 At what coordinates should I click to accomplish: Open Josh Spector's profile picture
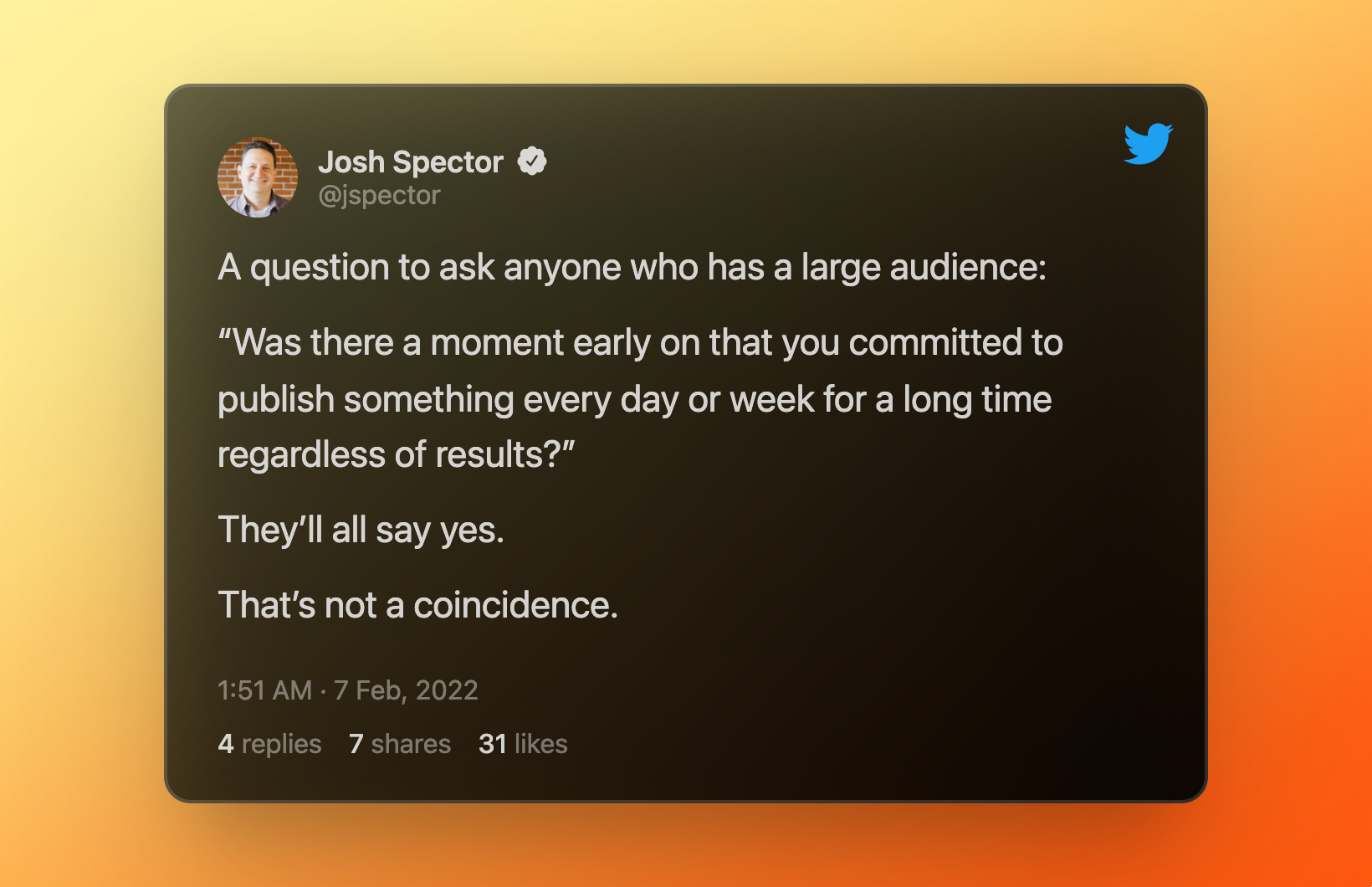(x=258, y=177)
